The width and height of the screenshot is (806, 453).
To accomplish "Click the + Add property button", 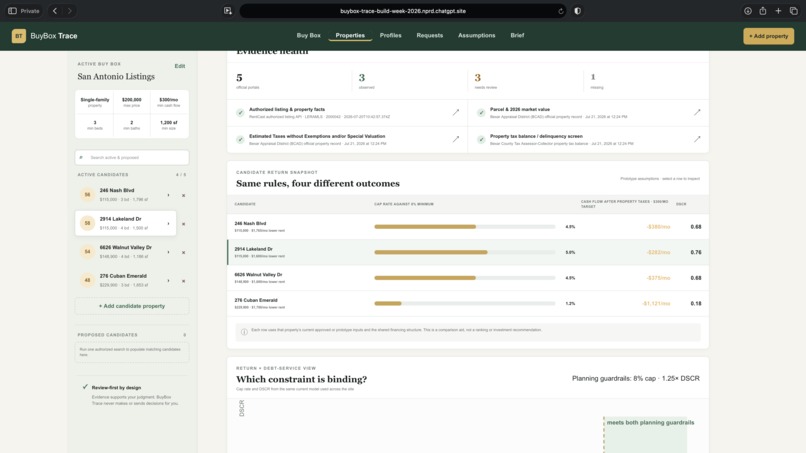I will [x=768, y=36].
